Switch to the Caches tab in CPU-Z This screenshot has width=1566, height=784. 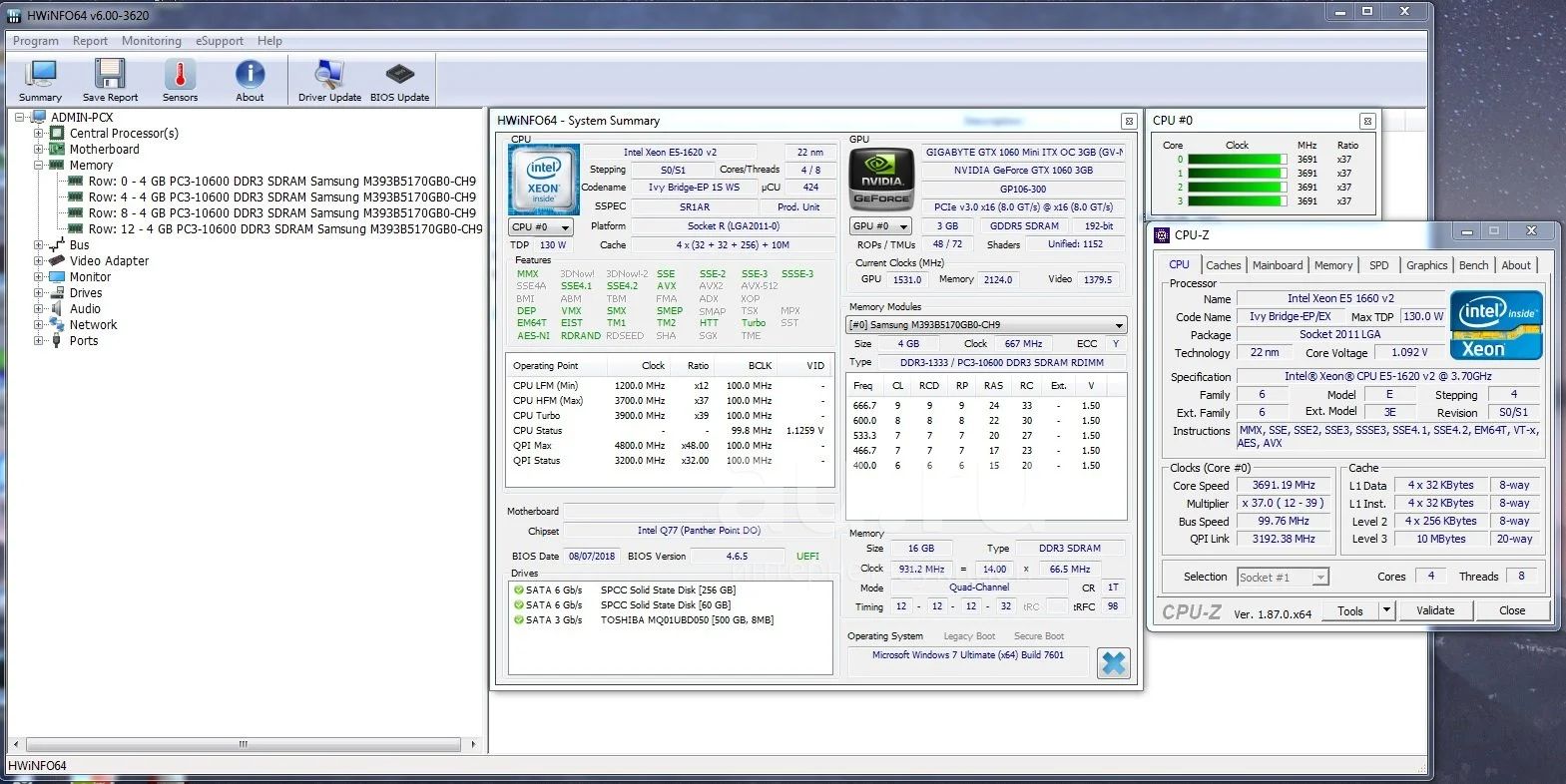[1223, 265]
